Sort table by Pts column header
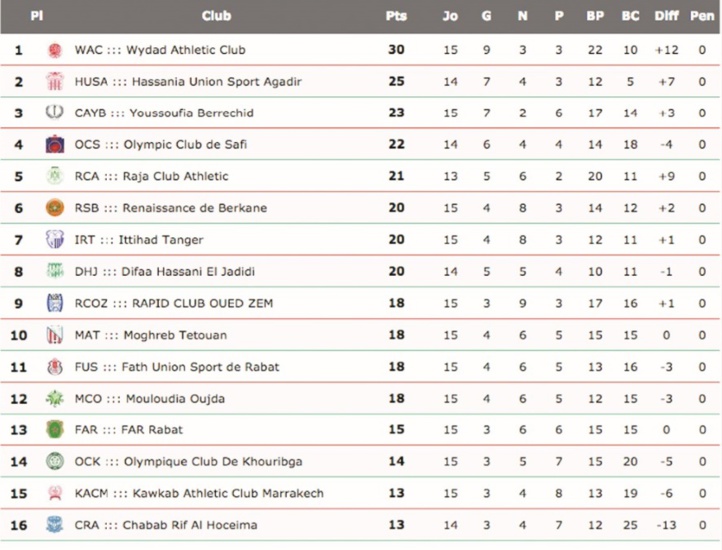The width and height of the screenshot is (722, 550). pos(396,16)
